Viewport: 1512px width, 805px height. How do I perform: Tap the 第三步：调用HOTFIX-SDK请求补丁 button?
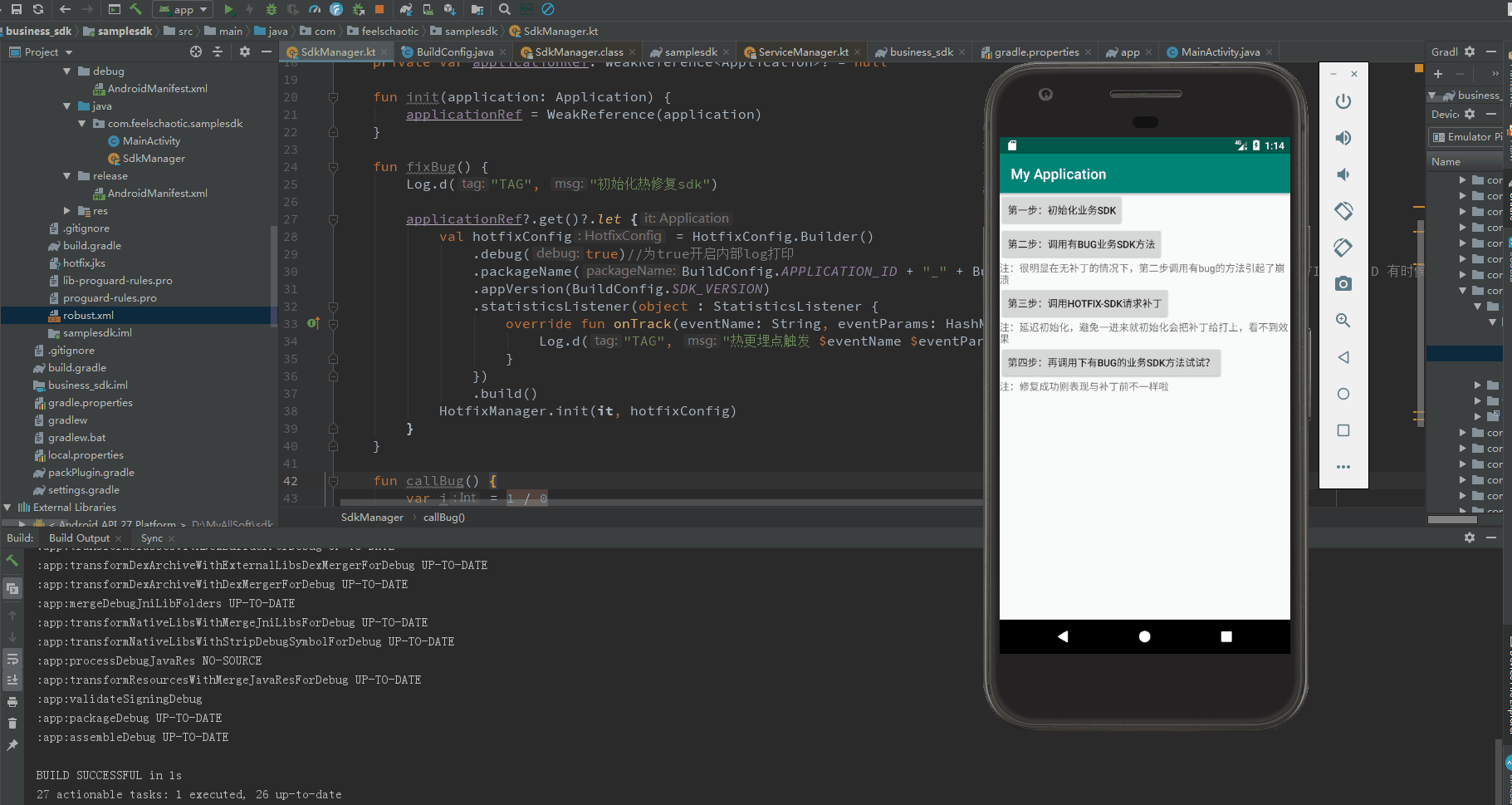point(1084,304)
